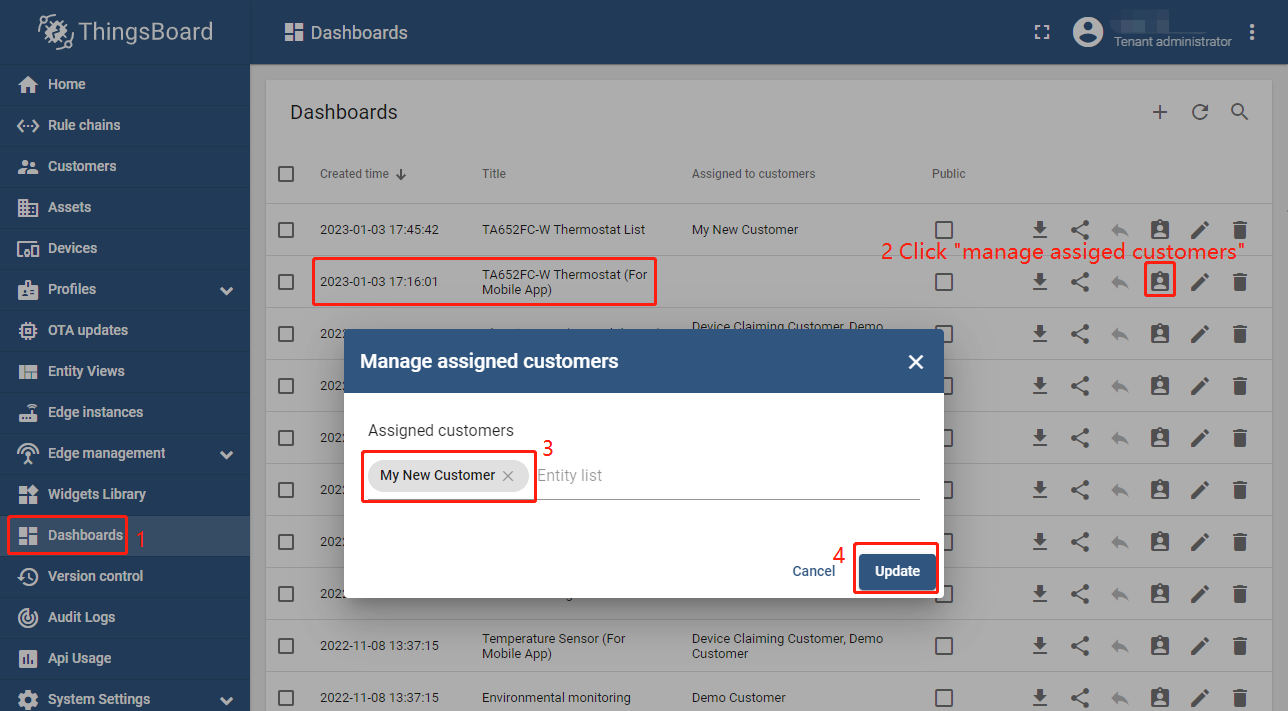Select the TA652FC-W Thermostat List row checkbox
This screenshot has width=1288, height=711.
point(286,230)
